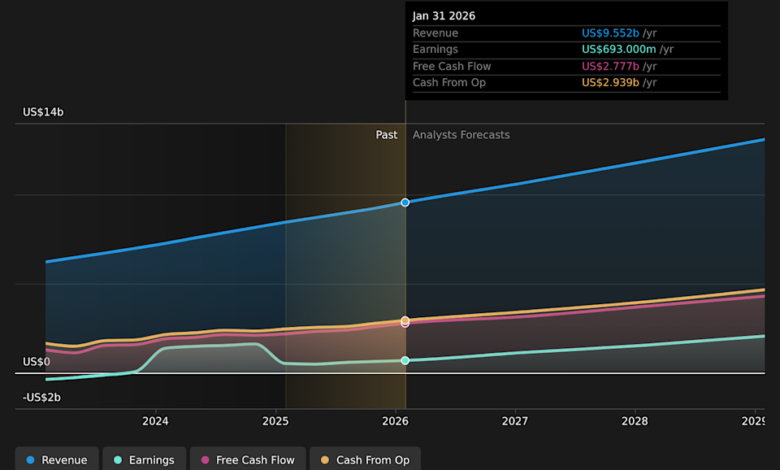The width and height of the screenshot is (780, 470).
Task: Select the 2028 x-axis label
Action: click(635, 422)
